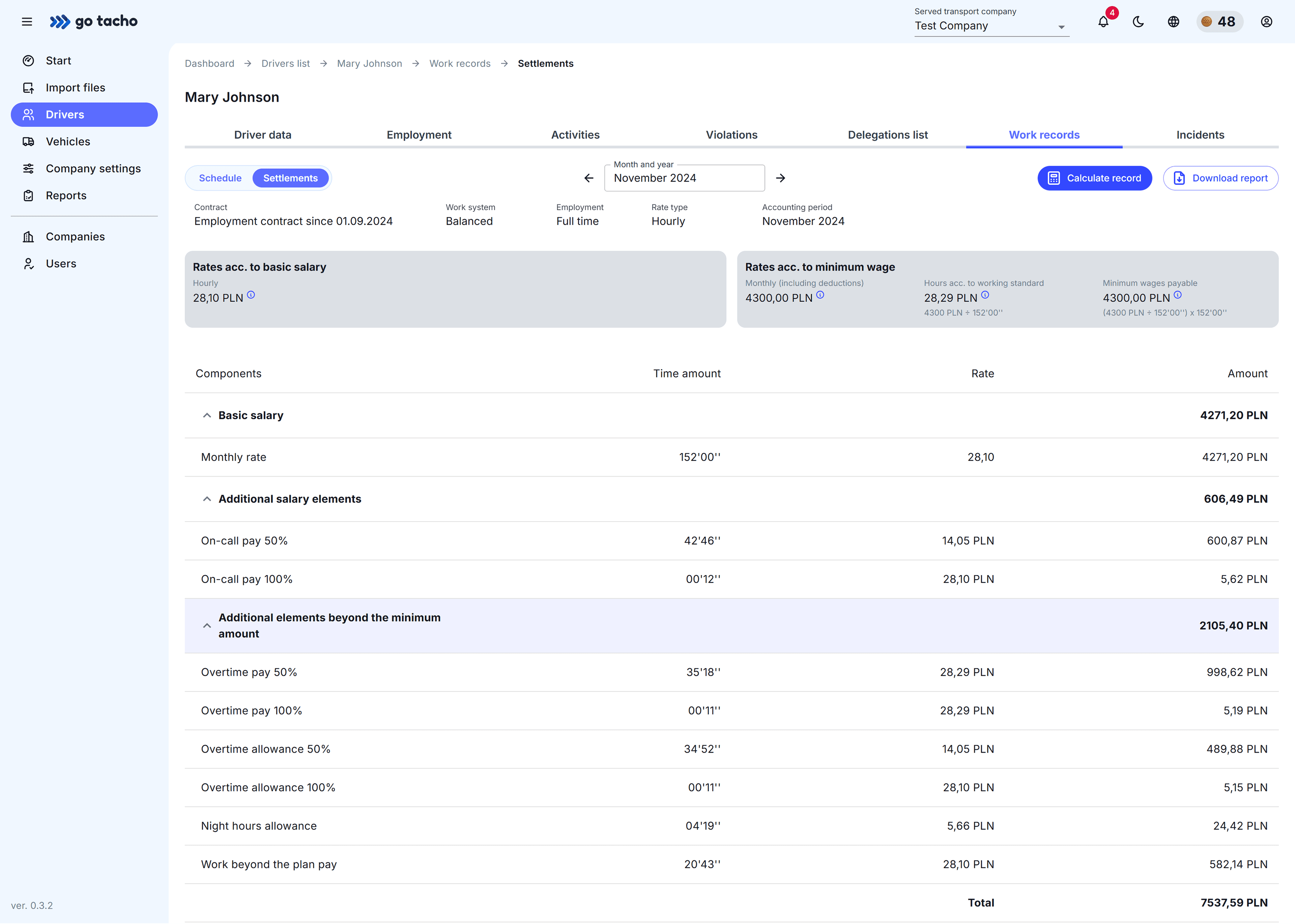Open Company settings in the sidebar
Viewport: 1295px width, 924px height.
point(84,169)
